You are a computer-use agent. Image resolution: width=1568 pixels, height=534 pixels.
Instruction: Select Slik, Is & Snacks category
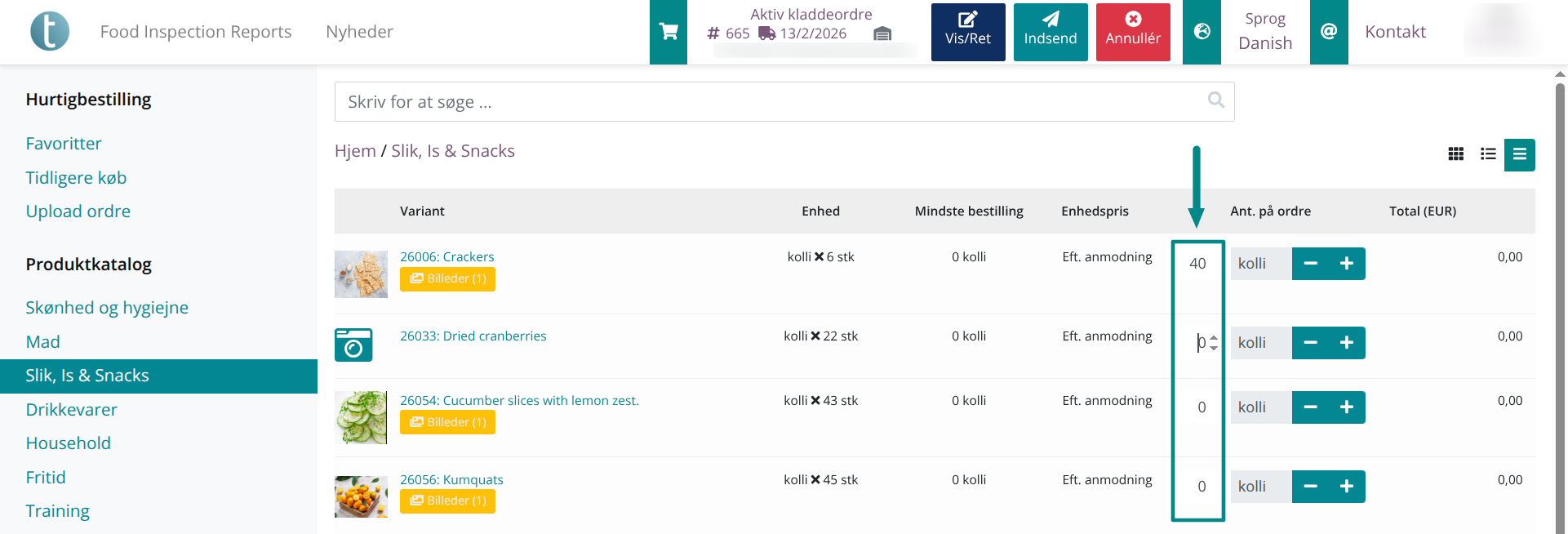click(158, 376)
